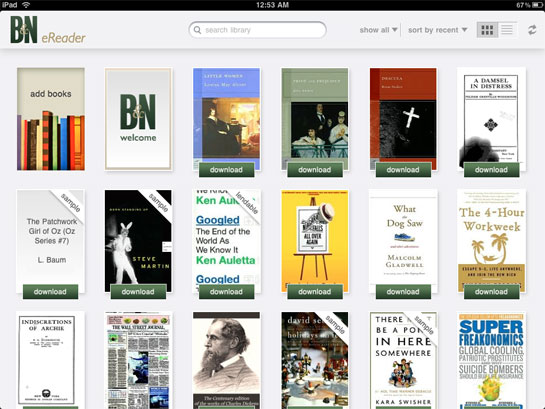Viewport: 545px width, 409px height.
Task: Download the yellow easel cover book
Action: [x=315, y=292]
